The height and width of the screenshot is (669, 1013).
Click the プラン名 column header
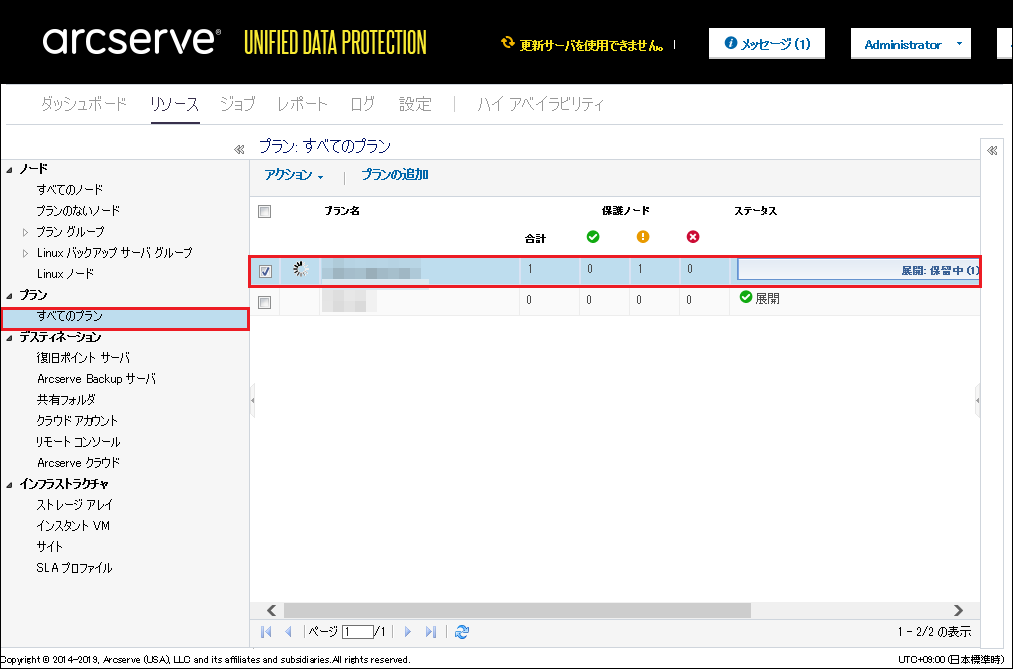pyautogui.click(x=342, y=211)
